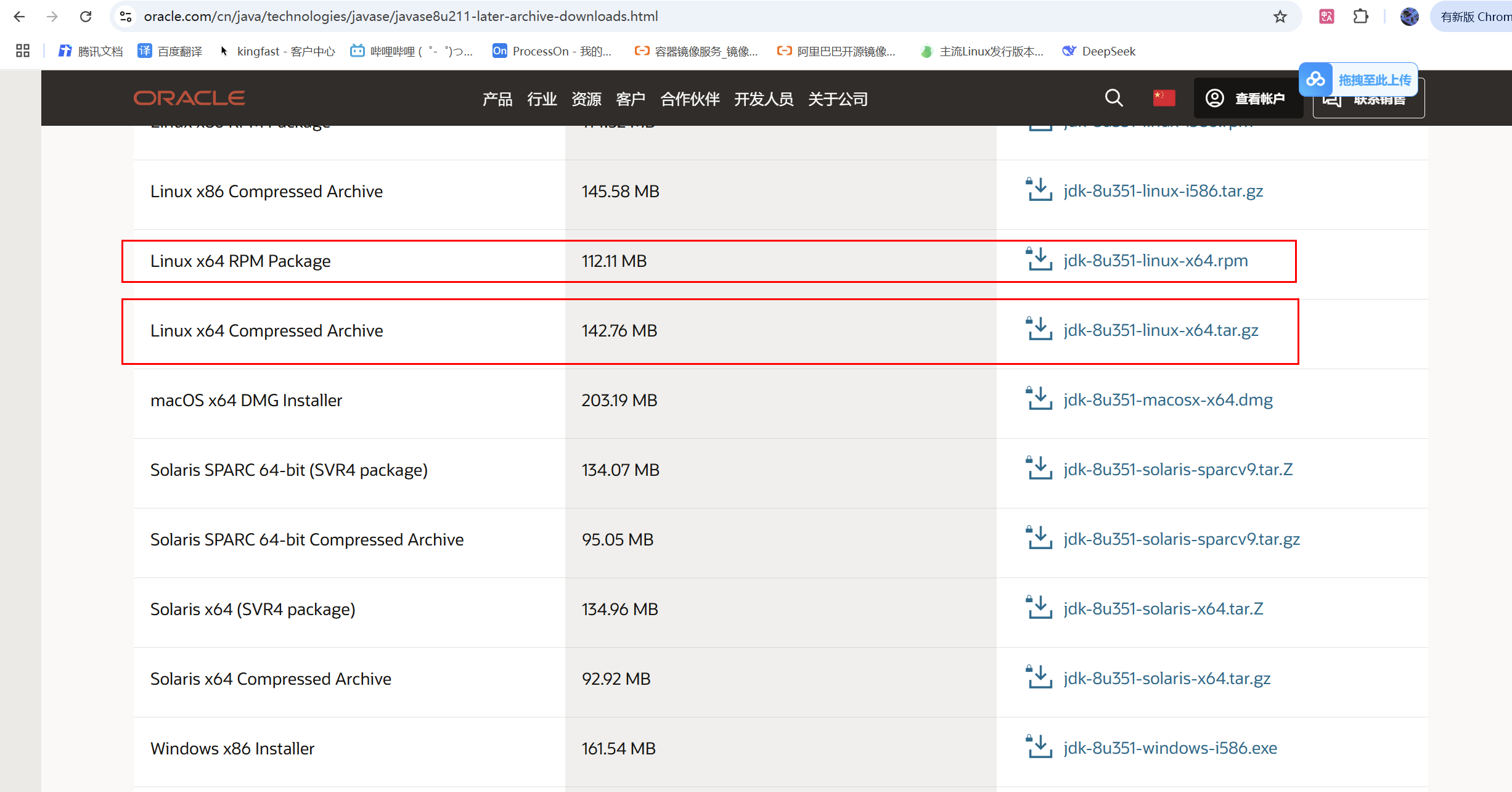Screen dimensions: 1512x792
Task: Open the 阿里巴巴开源镜像 bookmark
Action: pyautogui.click(x=836, y=51)
